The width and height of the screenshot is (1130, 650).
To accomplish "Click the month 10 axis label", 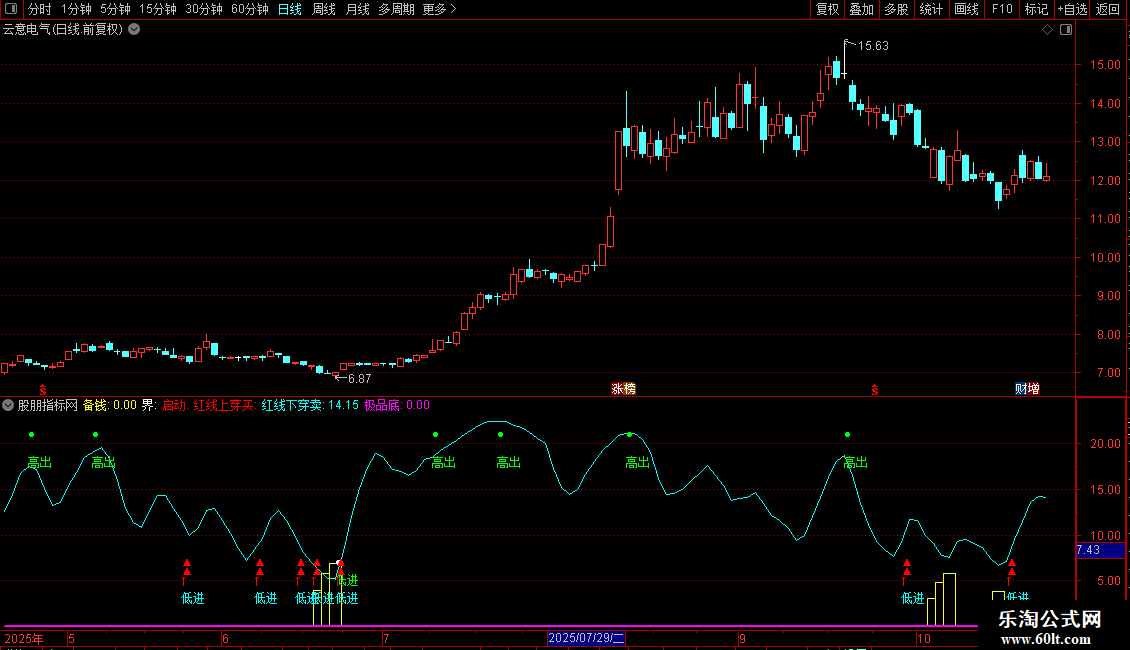I will coord(923,638).
